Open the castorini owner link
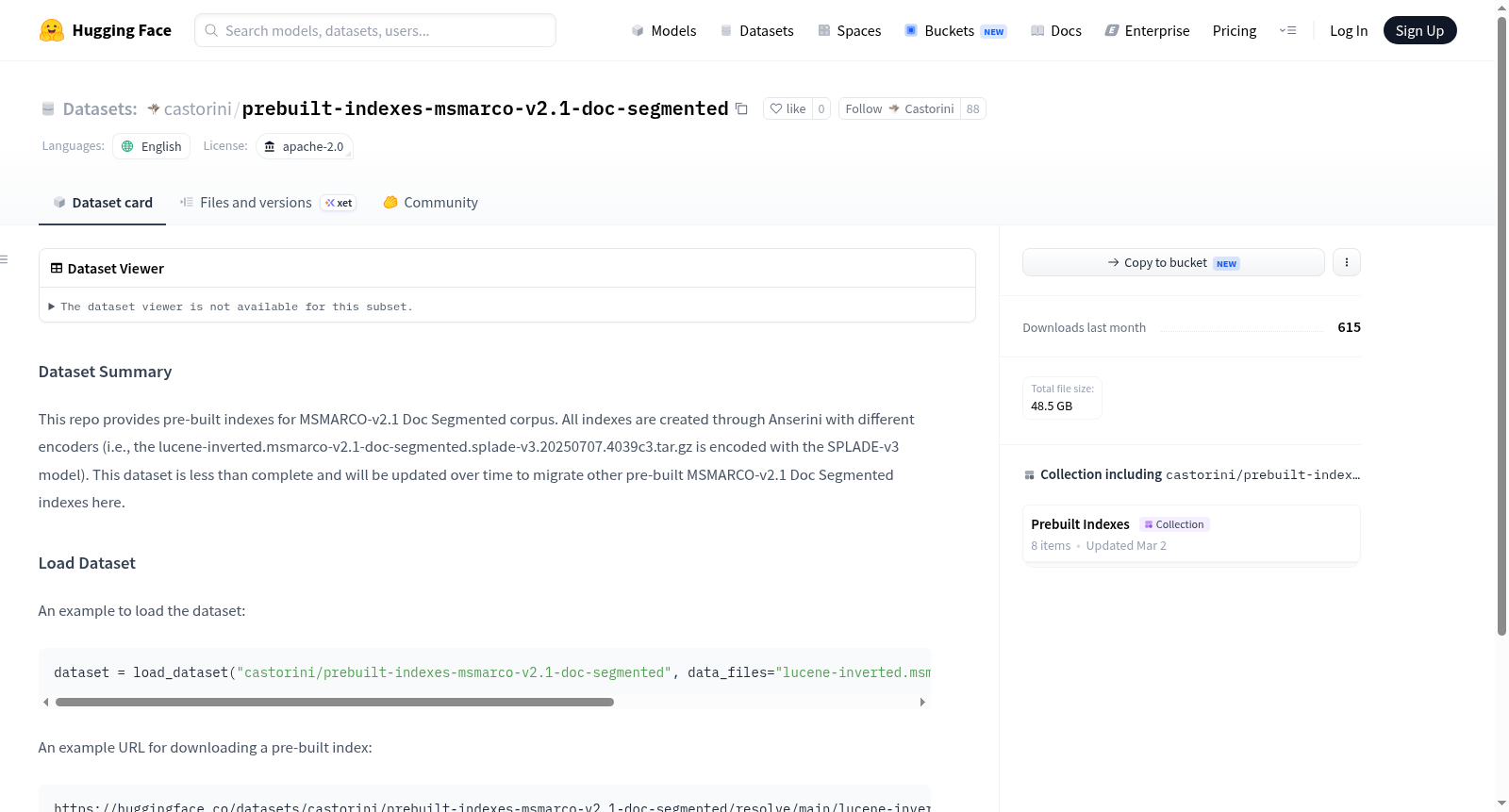The height and width of the screenshot is (812, 1509). click(197, 108)
